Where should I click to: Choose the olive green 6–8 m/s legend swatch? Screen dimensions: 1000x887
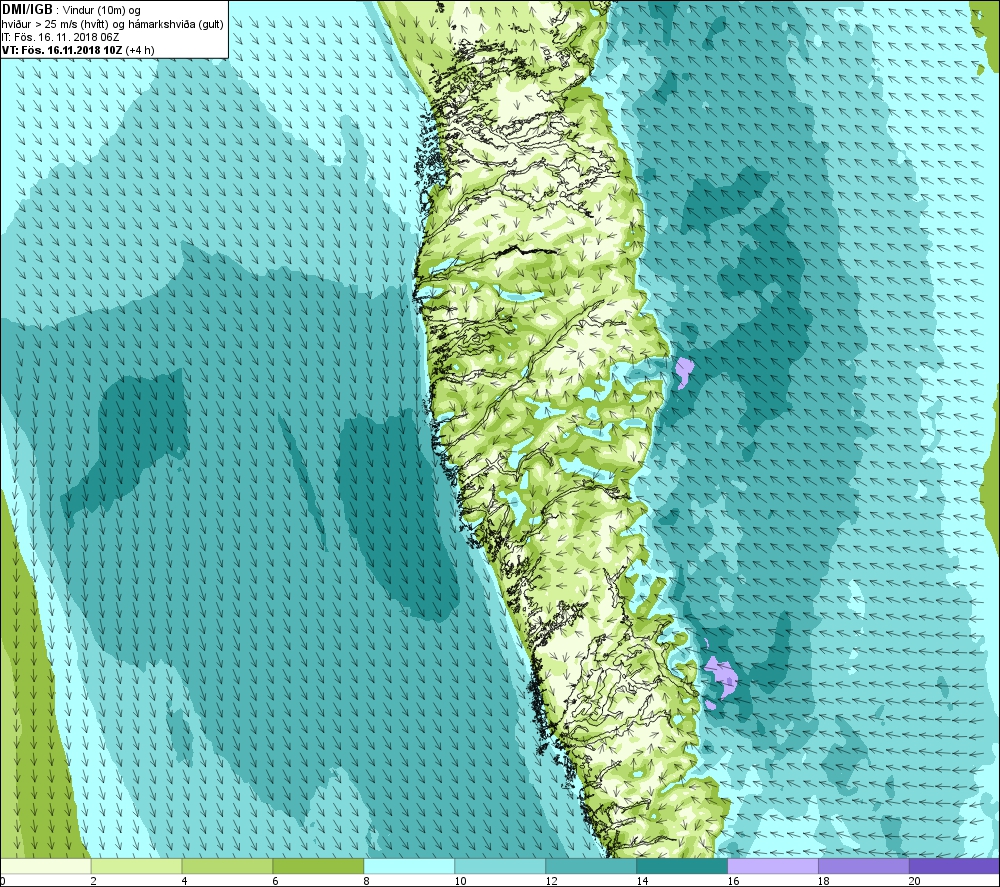click(x=318, y=866)
